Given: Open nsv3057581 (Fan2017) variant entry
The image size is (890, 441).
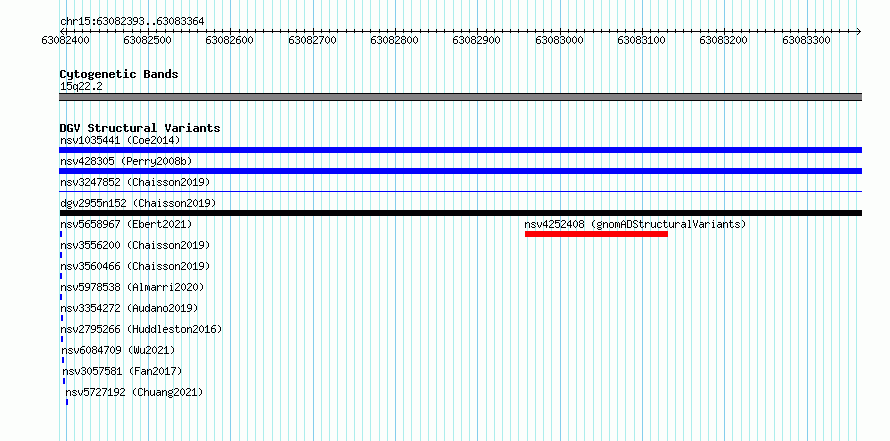Looking at the screenshot, I should (122, 371).
